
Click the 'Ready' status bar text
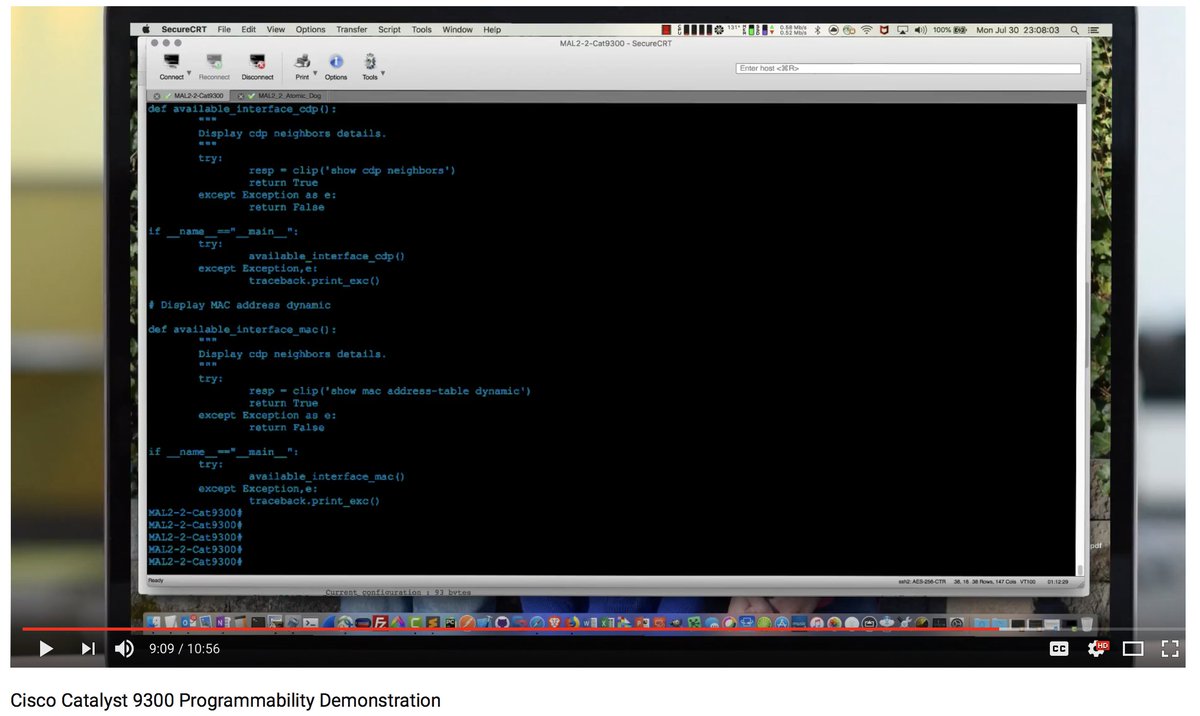[x=156, y=581]
